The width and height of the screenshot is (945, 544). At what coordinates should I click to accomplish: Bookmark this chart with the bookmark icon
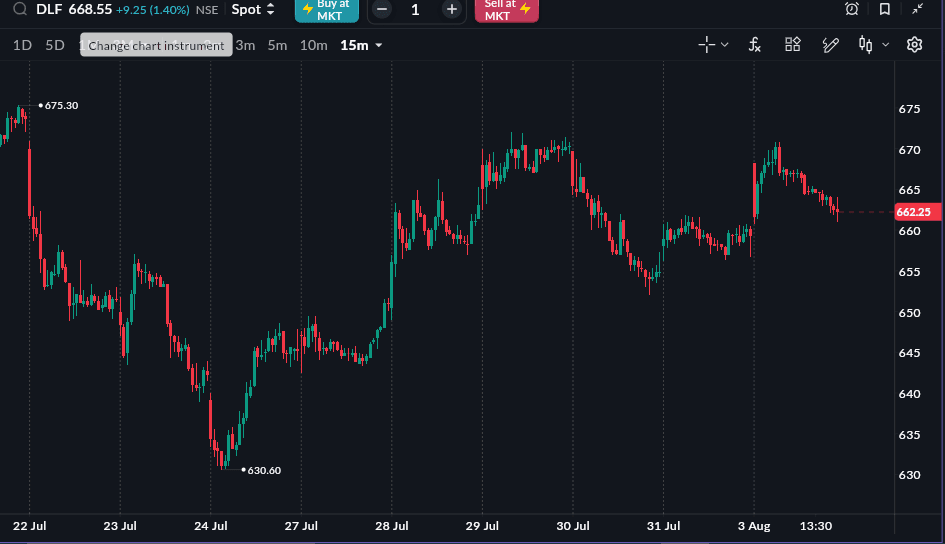point(885,9)
